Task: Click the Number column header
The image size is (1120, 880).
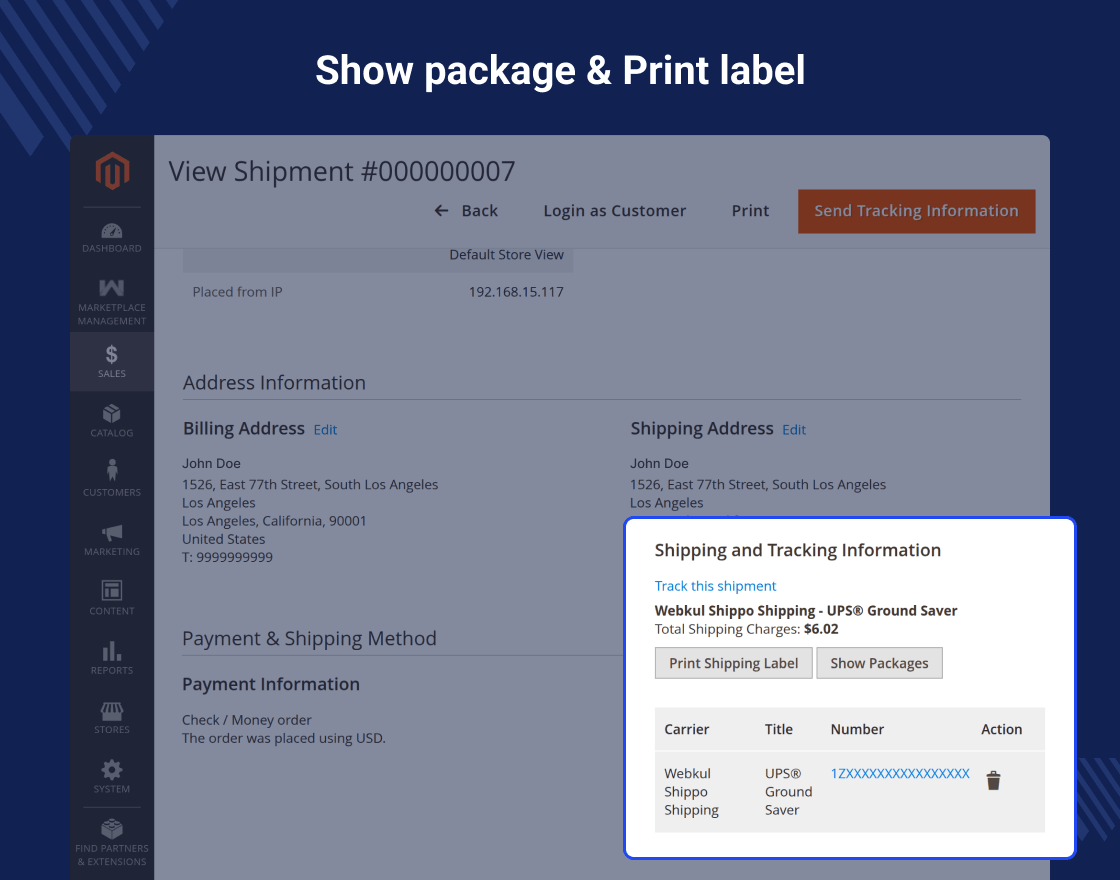Action: (x=857, y=729)
